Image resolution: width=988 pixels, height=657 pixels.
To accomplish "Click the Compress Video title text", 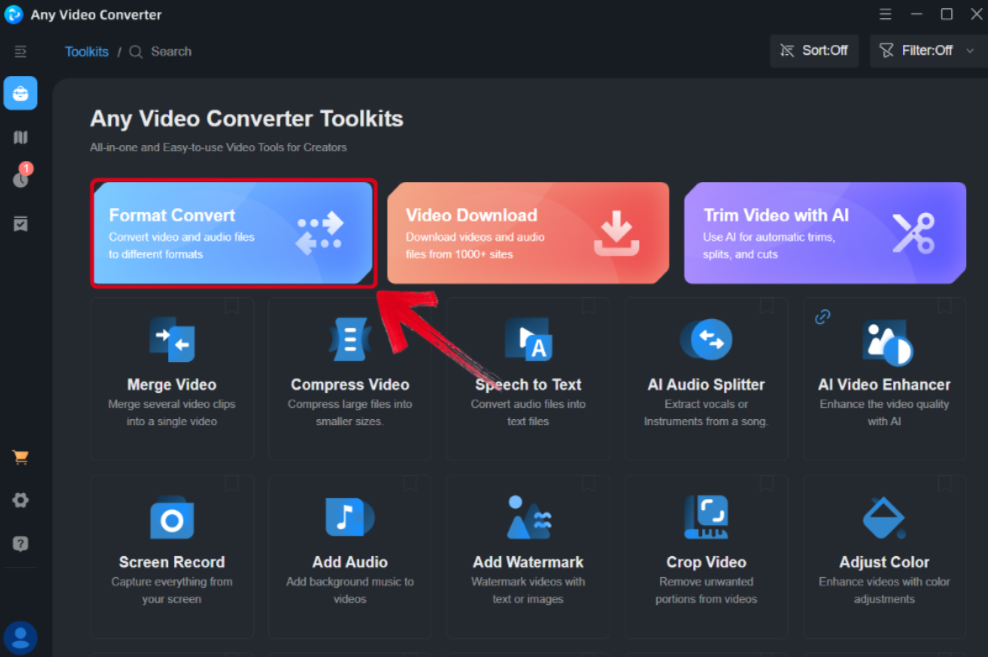I will click(350, 384).
